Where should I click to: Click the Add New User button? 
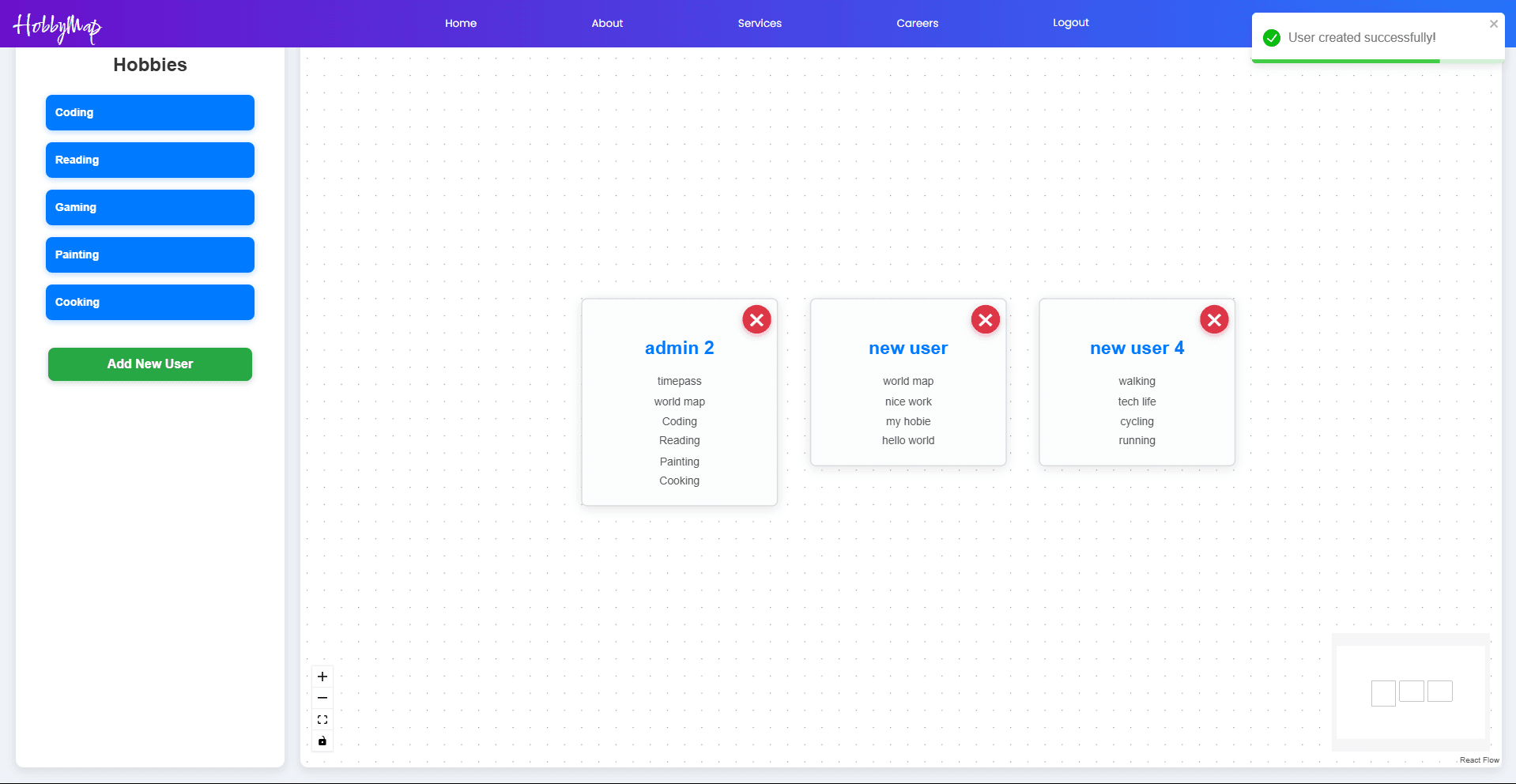150,364
